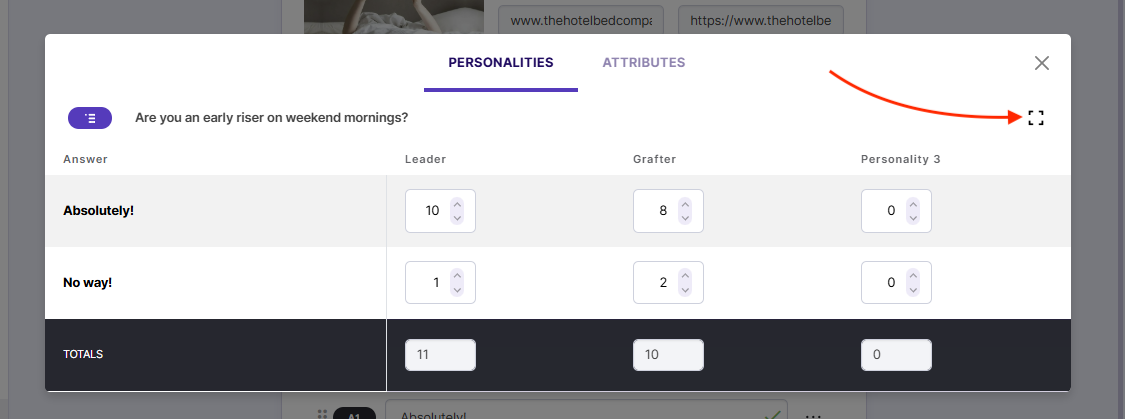The width and height of the screenshot is (1125, 419).
Task: Click the purple question list icon
Action: coord(90,118)
